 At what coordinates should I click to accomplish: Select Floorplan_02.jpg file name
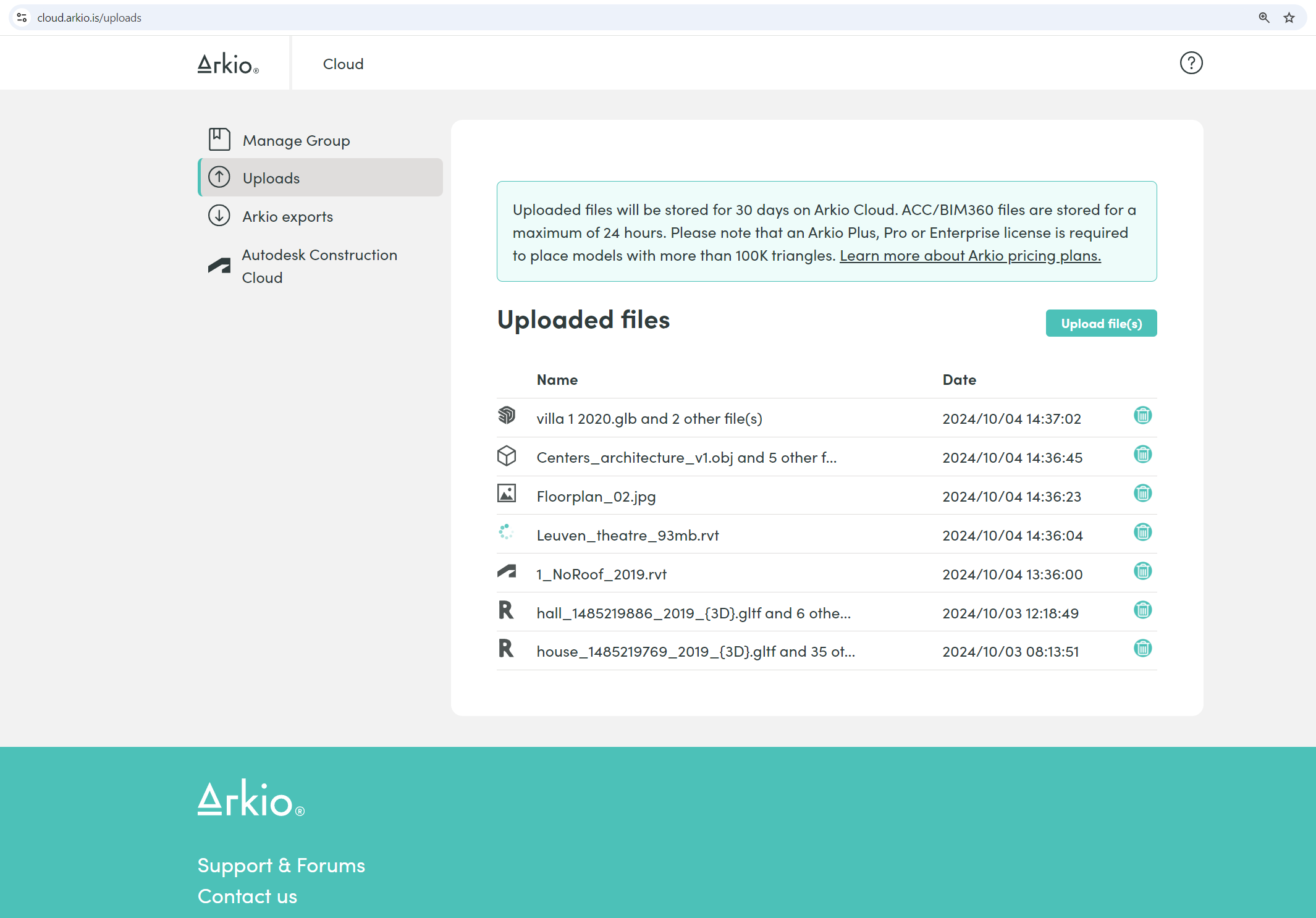coord(596,497)
